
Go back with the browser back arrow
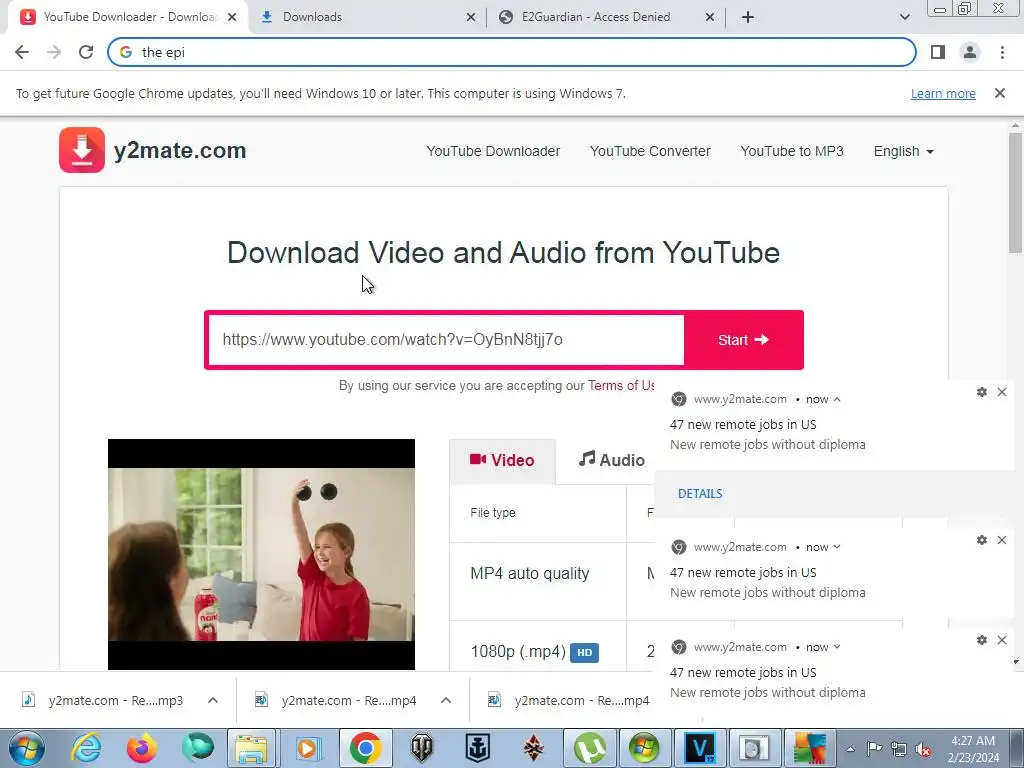click(x=22, y=52)
